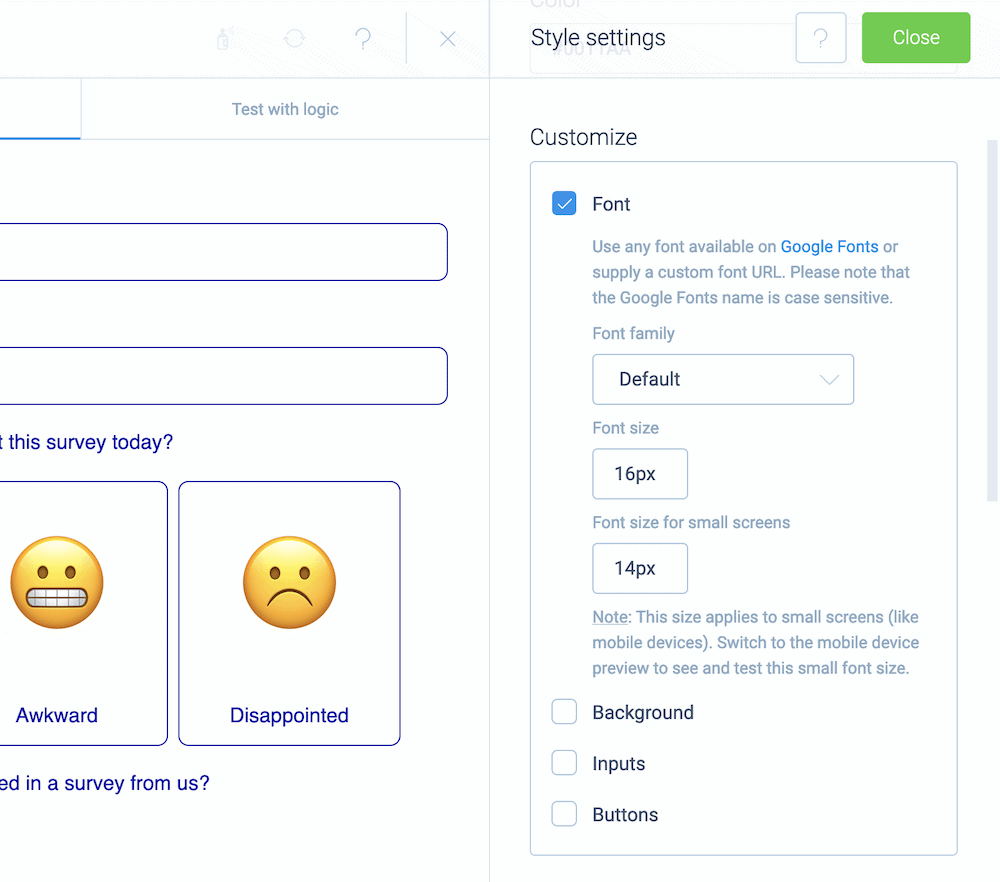Enable the Background checkbox
1000x882 pixels.
coord(564,712)
